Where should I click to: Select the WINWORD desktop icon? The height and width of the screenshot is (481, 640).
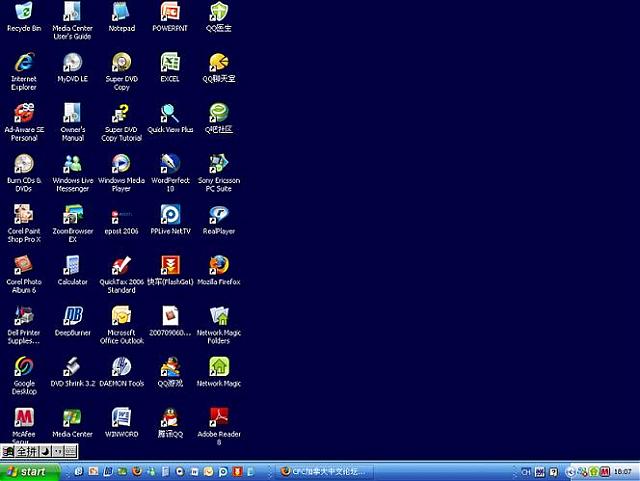tap(122, 417)
